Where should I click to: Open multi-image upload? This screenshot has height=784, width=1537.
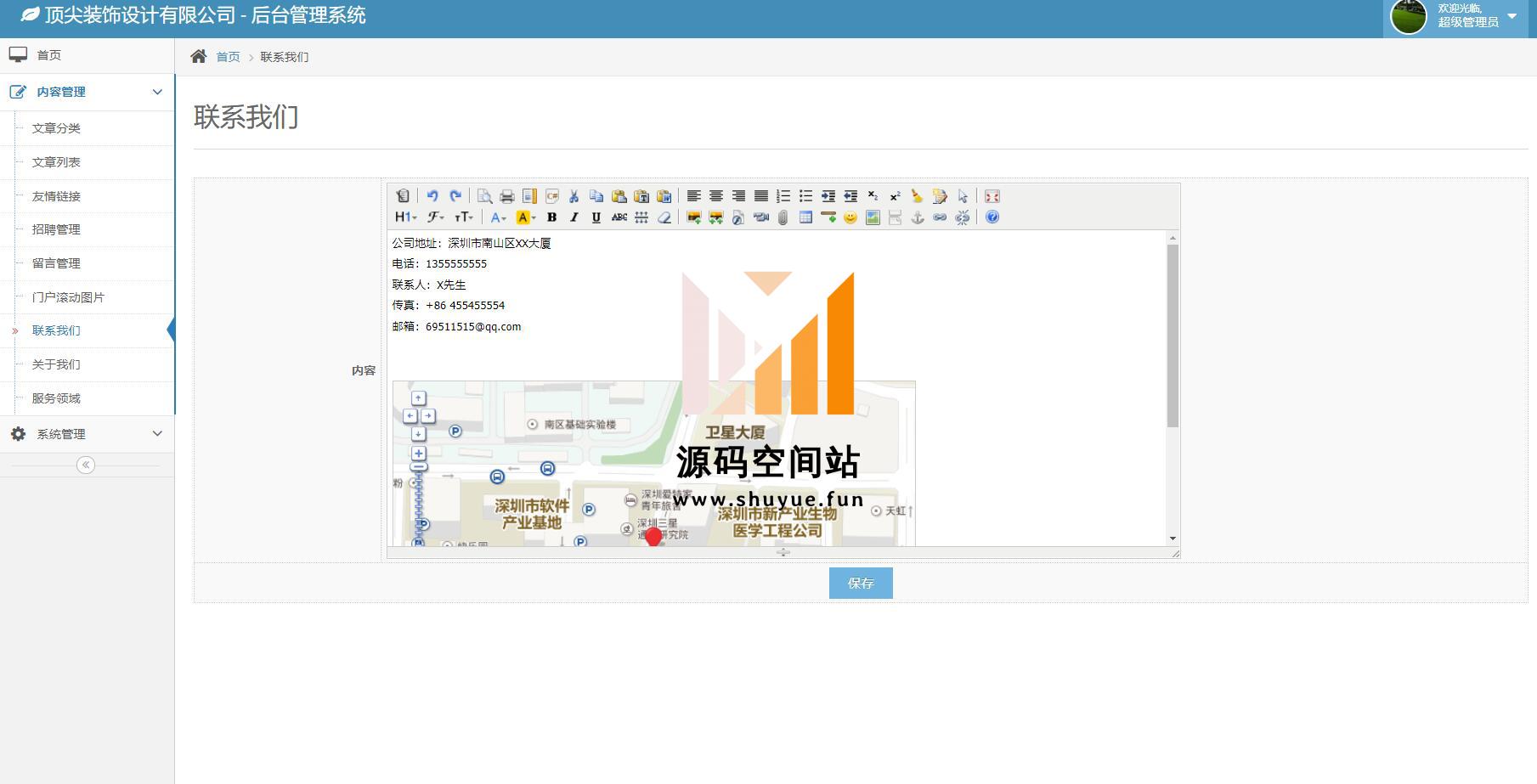(716, 217)
